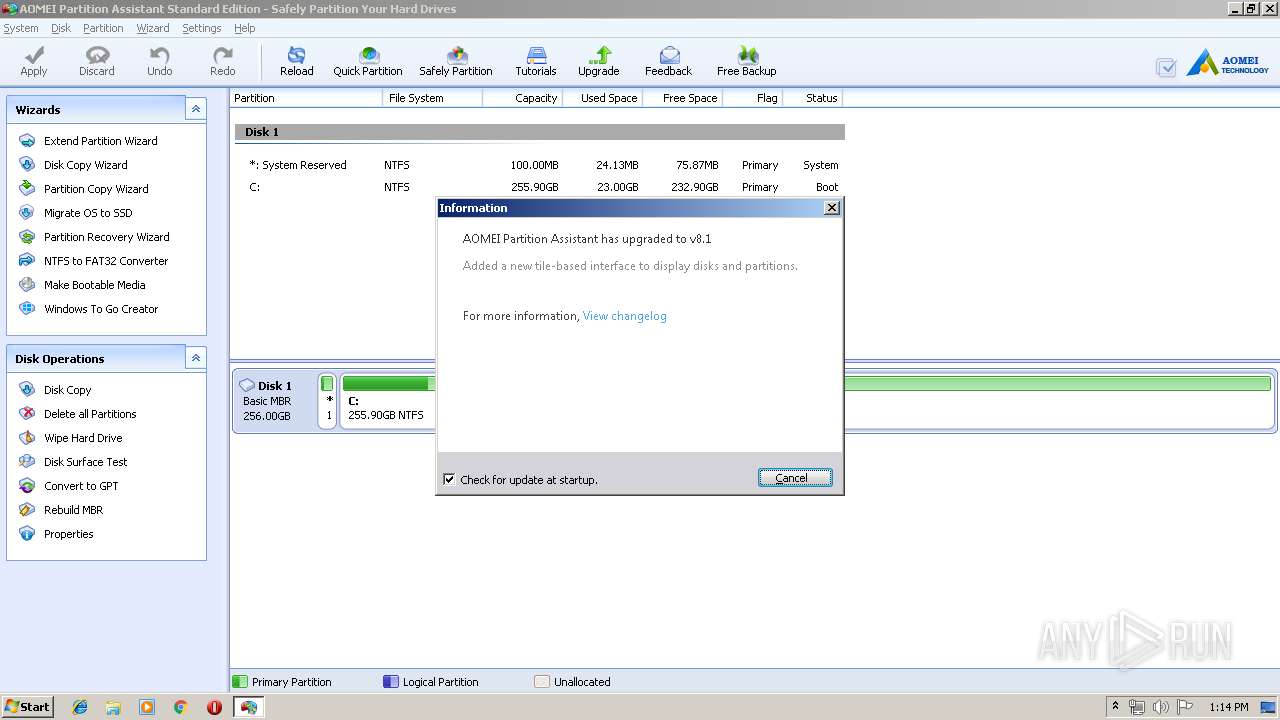
Task: Open the System menu
Action: [21, 28]
